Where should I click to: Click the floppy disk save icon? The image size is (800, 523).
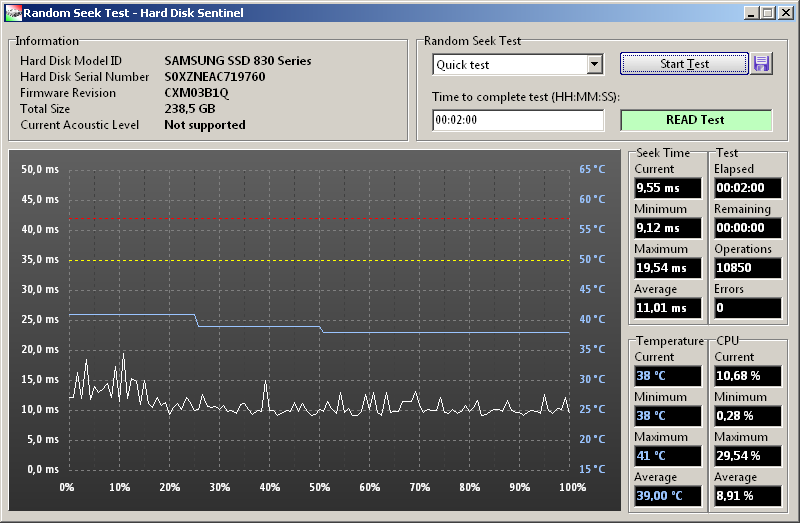(762, 64)
